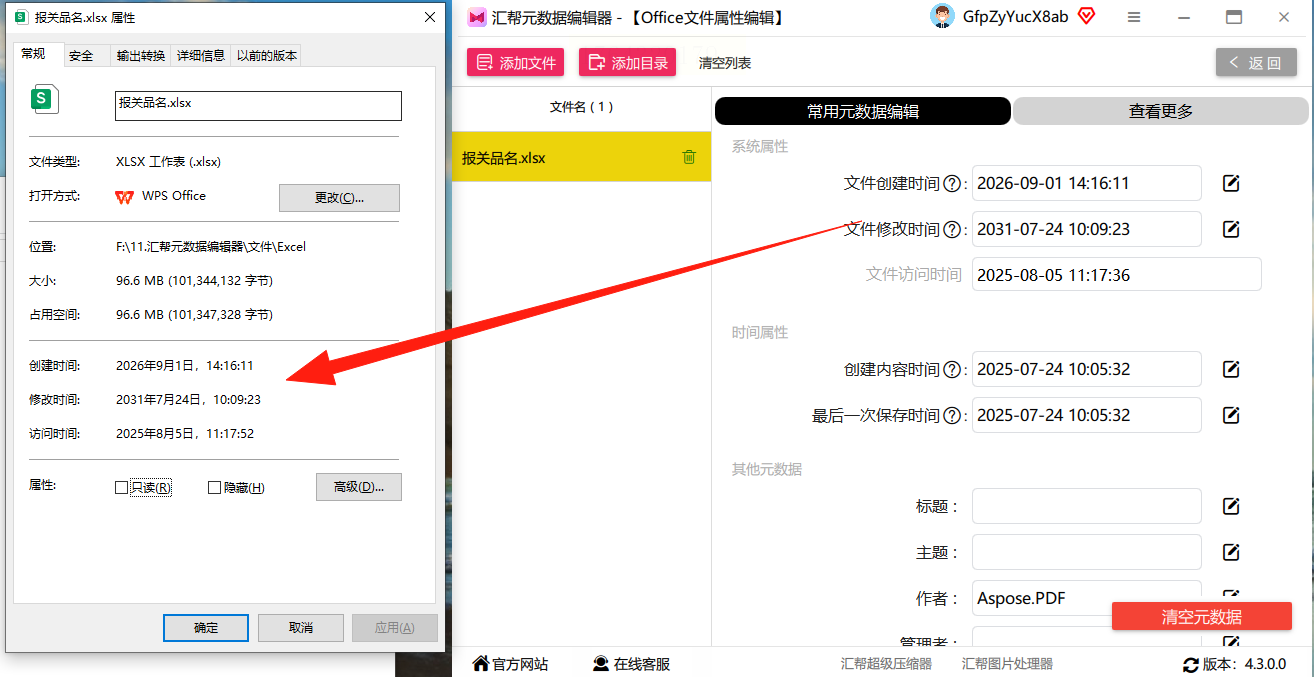Click 文件访问时间 value field
1314x677 pixels.
click(1117, 275)
